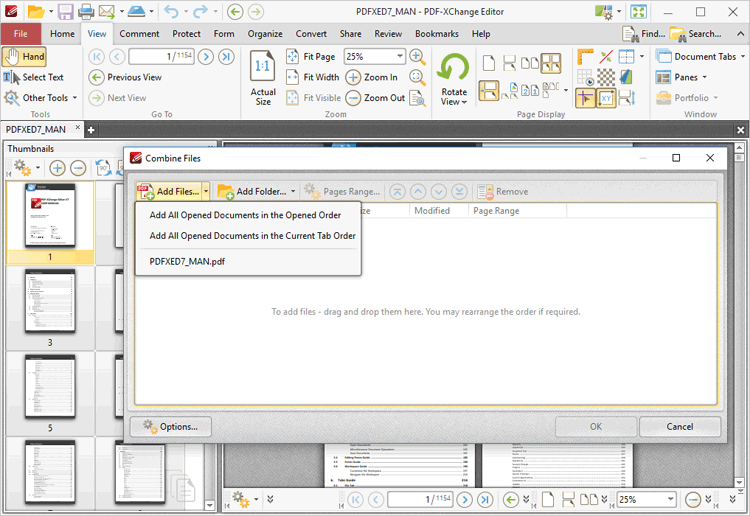Select page 1 thumbnail
Image resolution: width=750 pixels, height=516 pixels.
tap(50, 223)
